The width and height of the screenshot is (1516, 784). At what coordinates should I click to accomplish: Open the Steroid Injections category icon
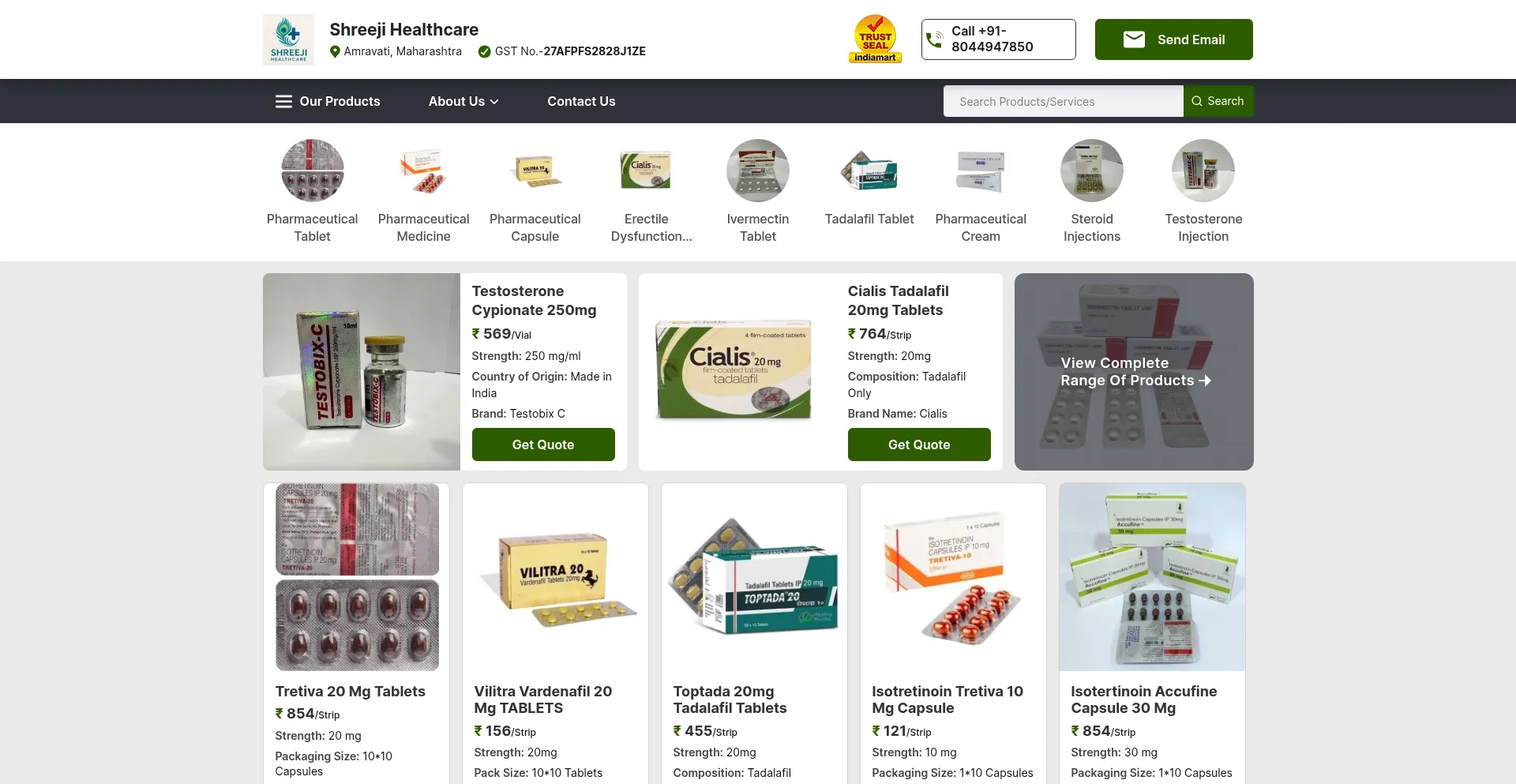1091,171
